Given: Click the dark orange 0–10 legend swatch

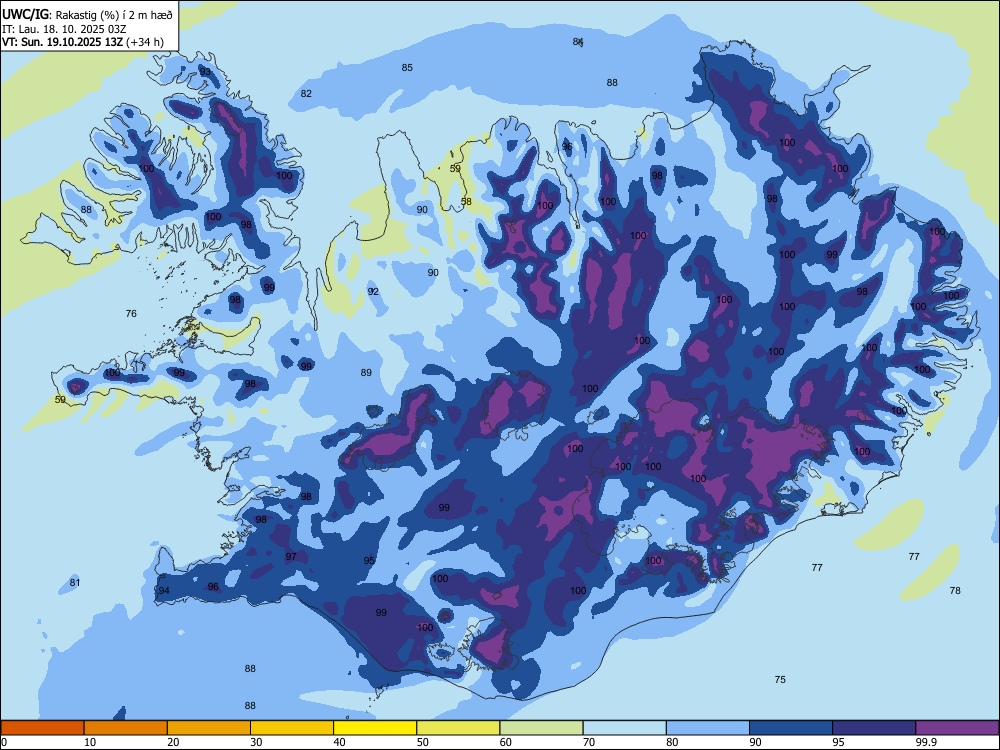Looking at the screenshot, I should point(42,728).
